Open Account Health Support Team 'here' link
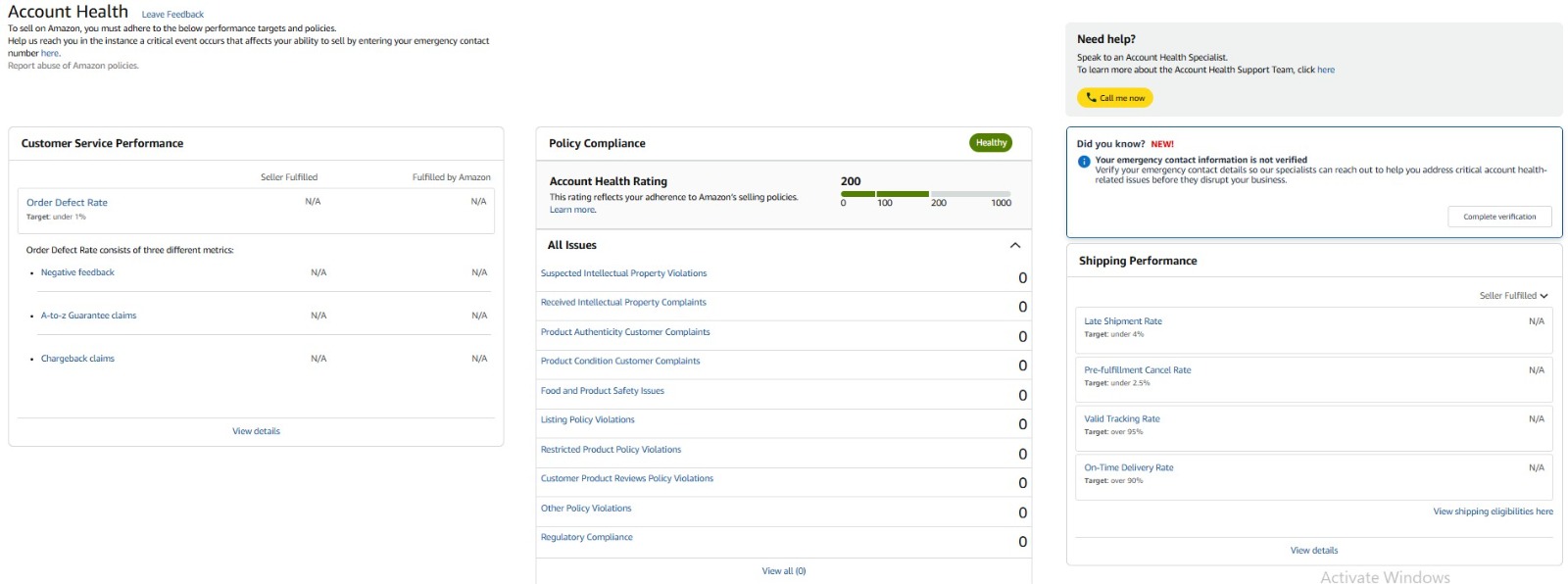The height and width of the screenshot is (584, 1568). point(1326,70)
